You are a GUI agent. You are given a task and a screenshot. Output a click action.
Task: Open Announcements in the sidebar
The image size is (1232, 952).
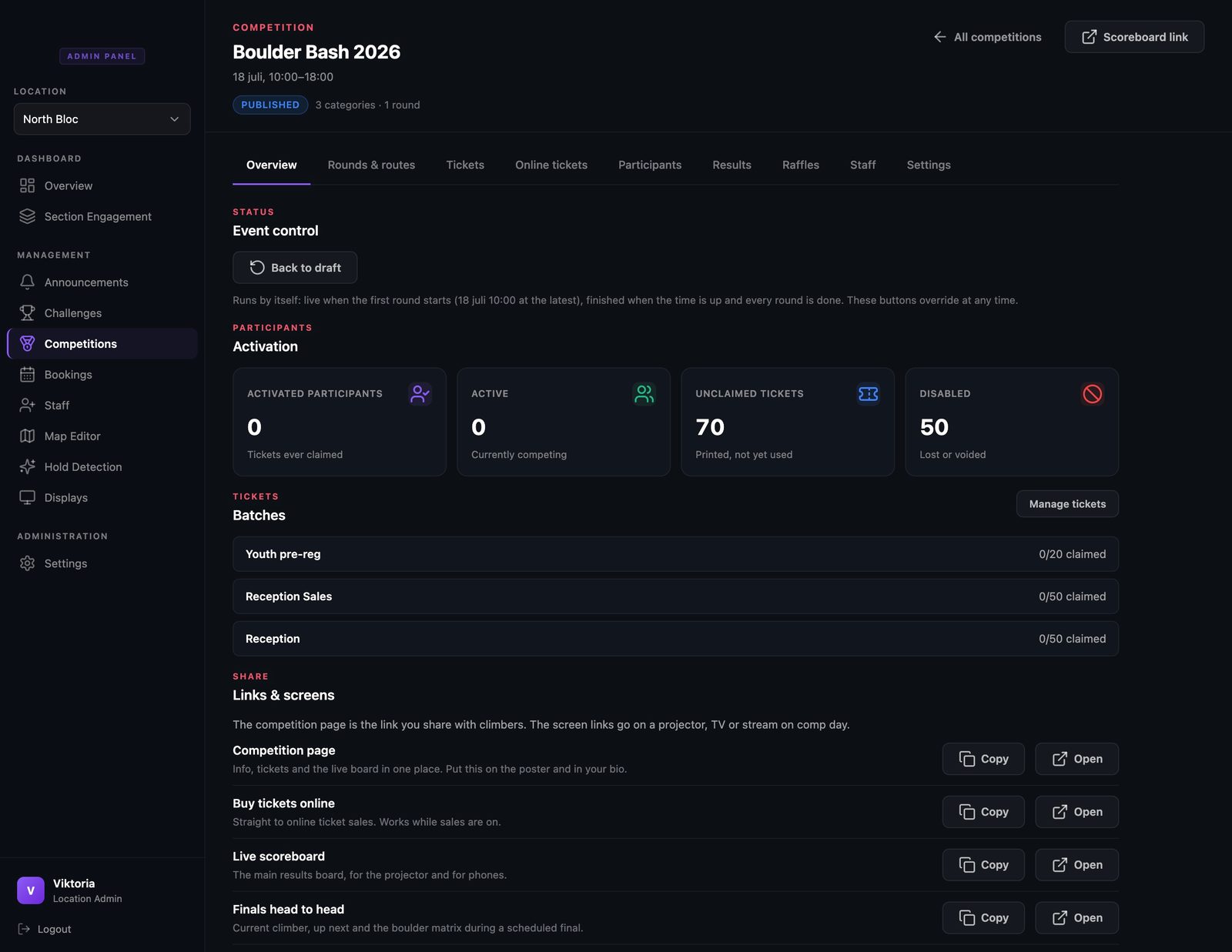click(102, 282)
